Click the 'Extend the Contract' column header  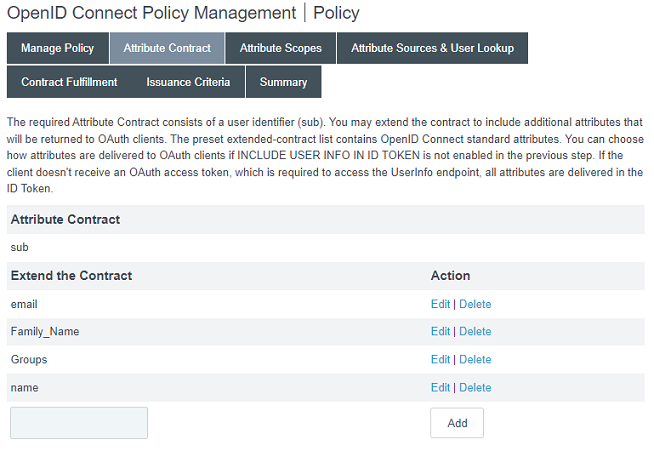click(x=71, y=276)
